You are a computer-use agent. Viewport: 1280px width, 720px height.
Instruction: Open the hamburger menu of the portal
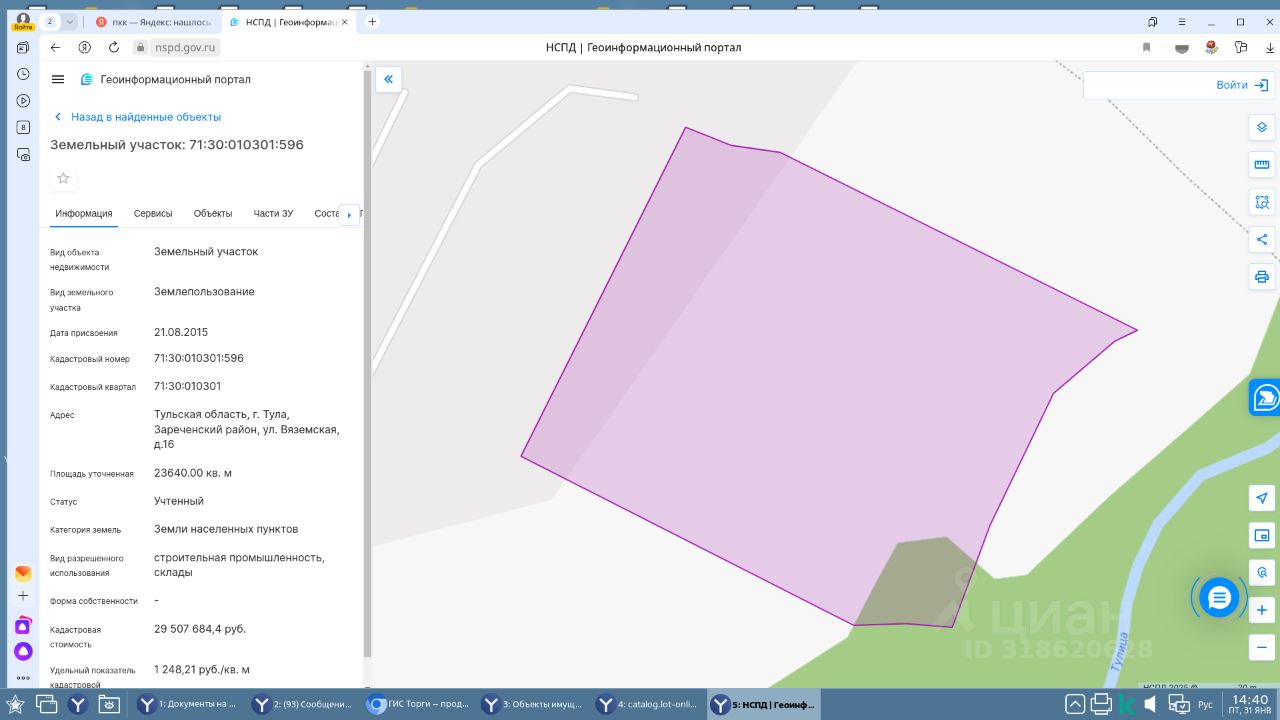click(x=58, y=80)
